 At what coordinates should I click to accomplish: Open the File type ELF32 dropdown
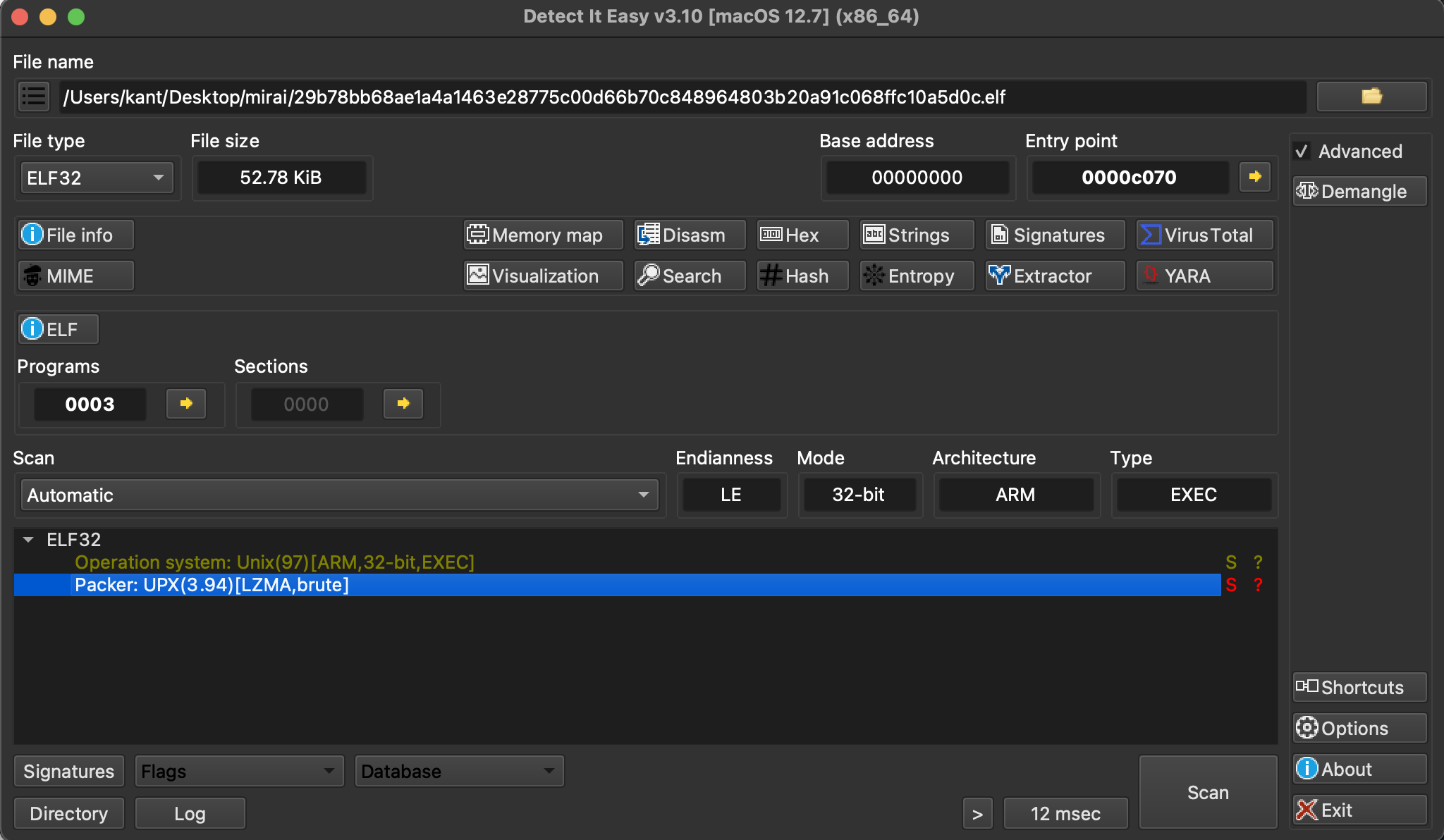click(97, 178)
